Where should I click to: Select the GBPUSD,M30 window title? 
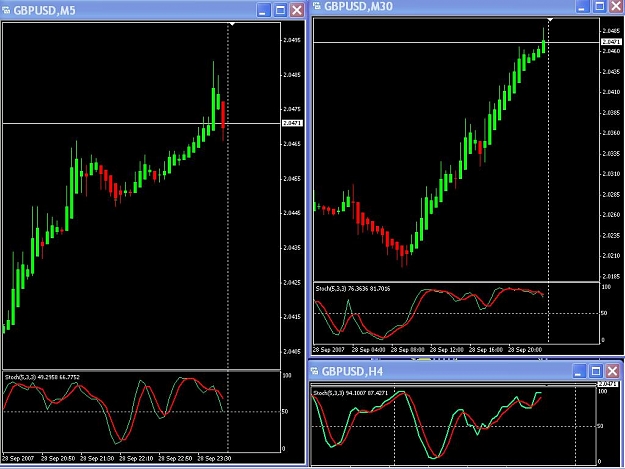(x=358, y=6)
